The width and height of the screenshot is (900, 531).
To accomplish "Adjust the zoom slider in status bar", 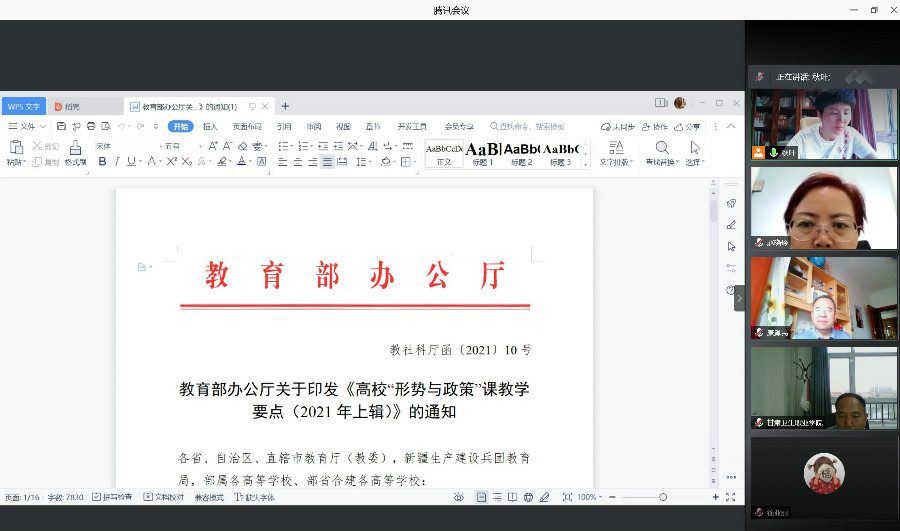I will click(x=662, y=497).
